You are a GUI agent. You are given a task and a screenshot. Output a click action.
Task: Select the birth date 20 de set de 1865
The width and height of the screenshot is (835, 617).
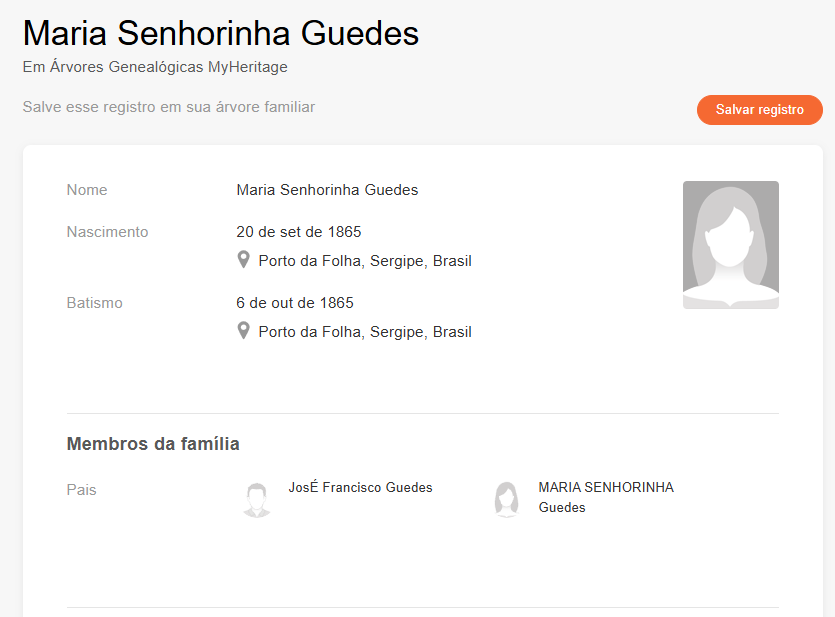(298, 232)
